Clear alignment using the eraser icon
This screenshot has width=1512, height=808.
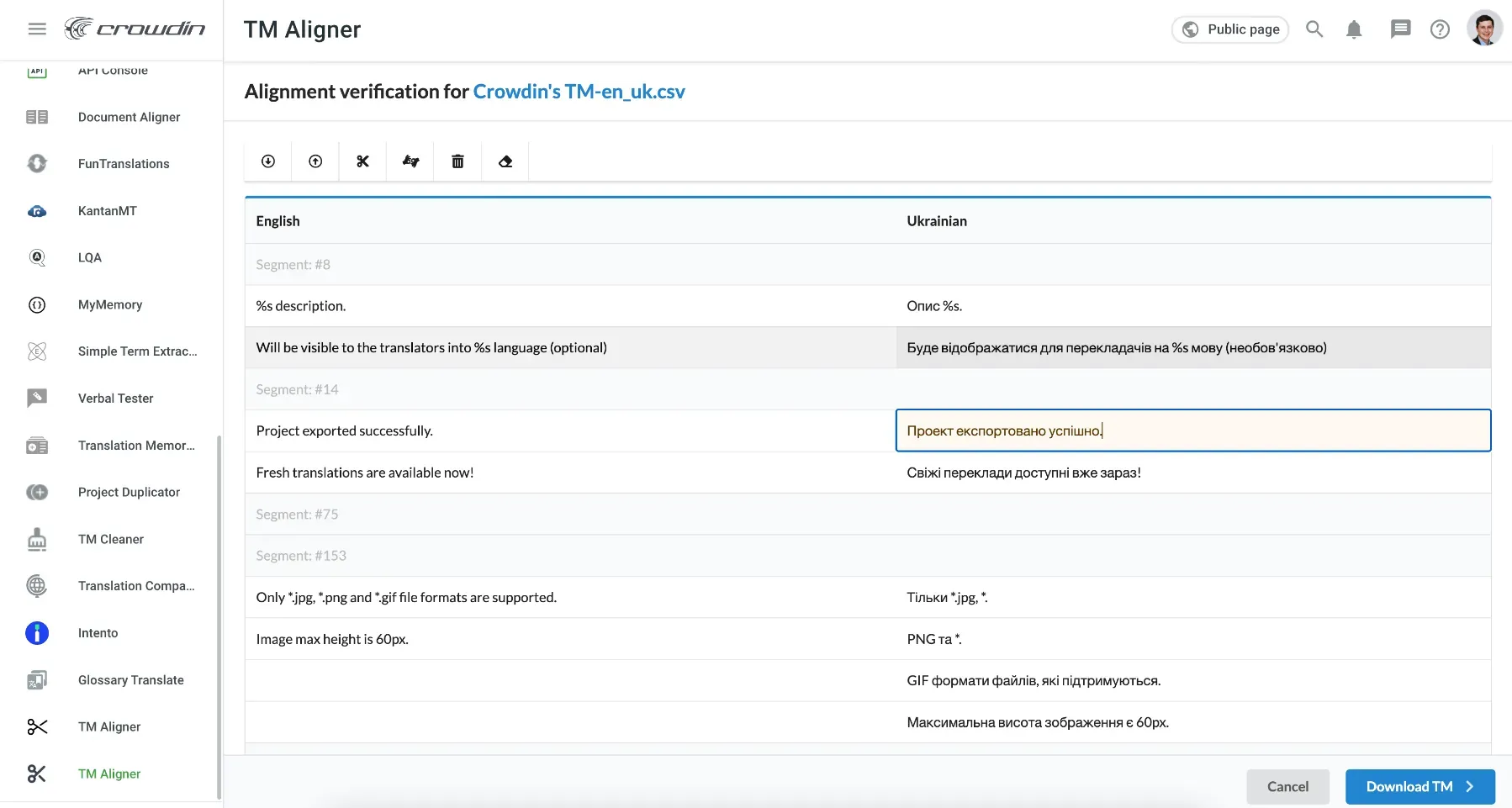click(505, 161)
